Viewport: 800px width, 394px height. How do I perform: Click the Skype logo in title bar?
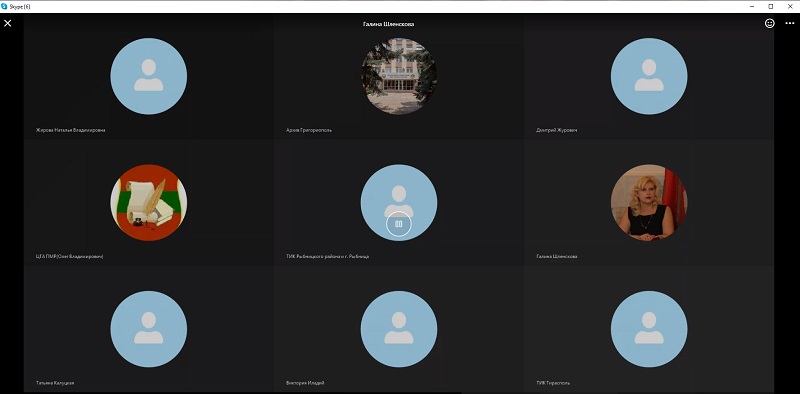(4, 6)
